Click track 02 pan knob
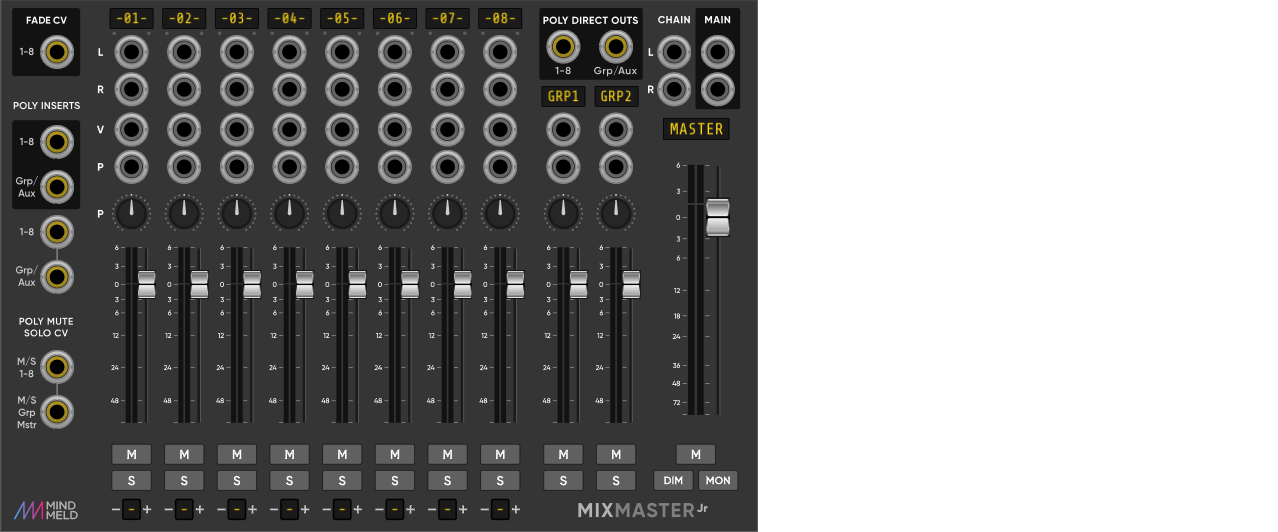 pyautogui.click(x=184, y=212)
